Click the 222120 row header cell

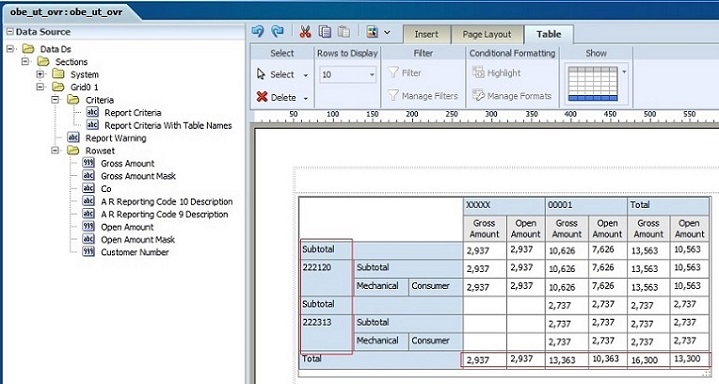(327, 278)
